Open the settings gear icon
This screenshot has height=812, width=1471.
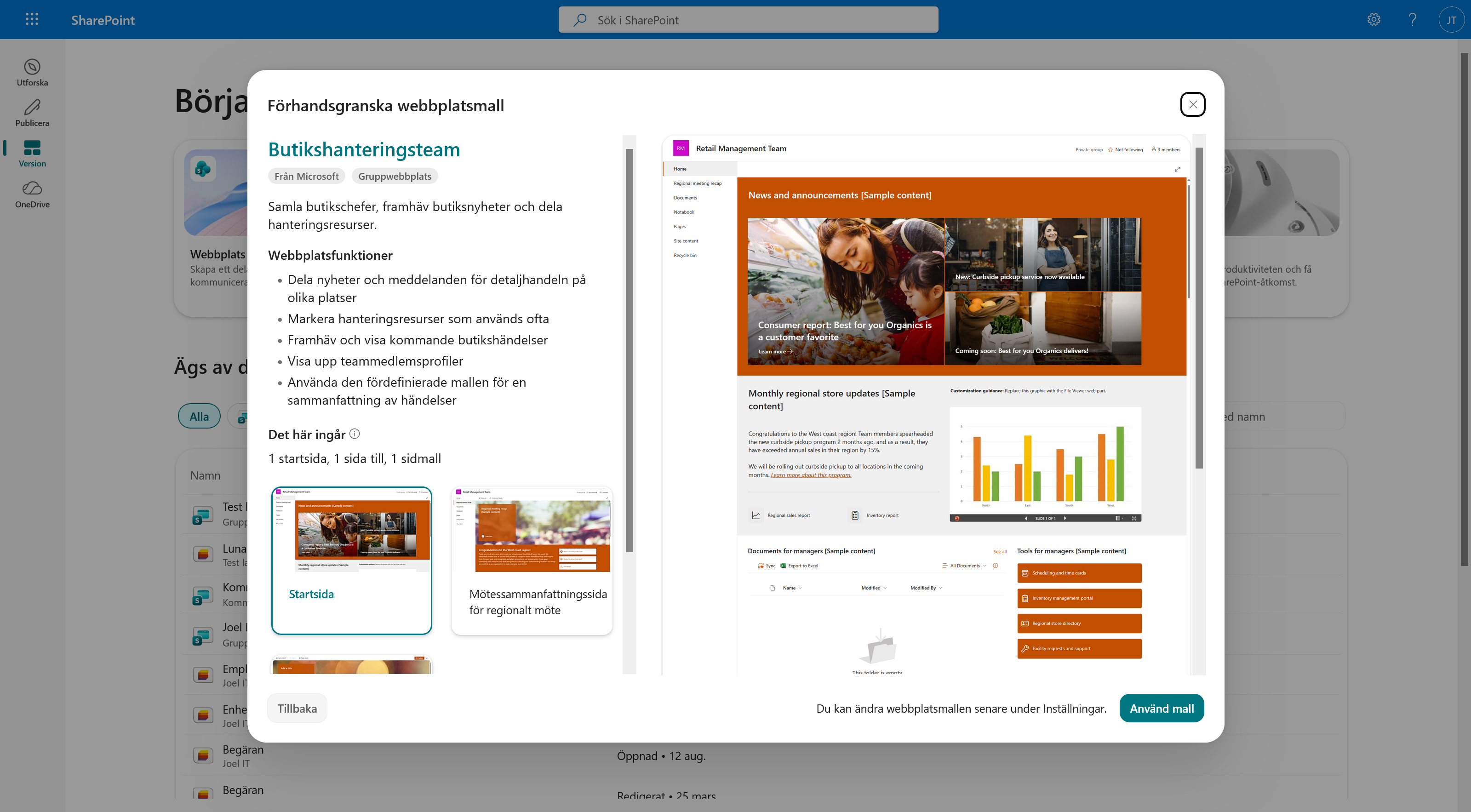(x=1374, y=19)
